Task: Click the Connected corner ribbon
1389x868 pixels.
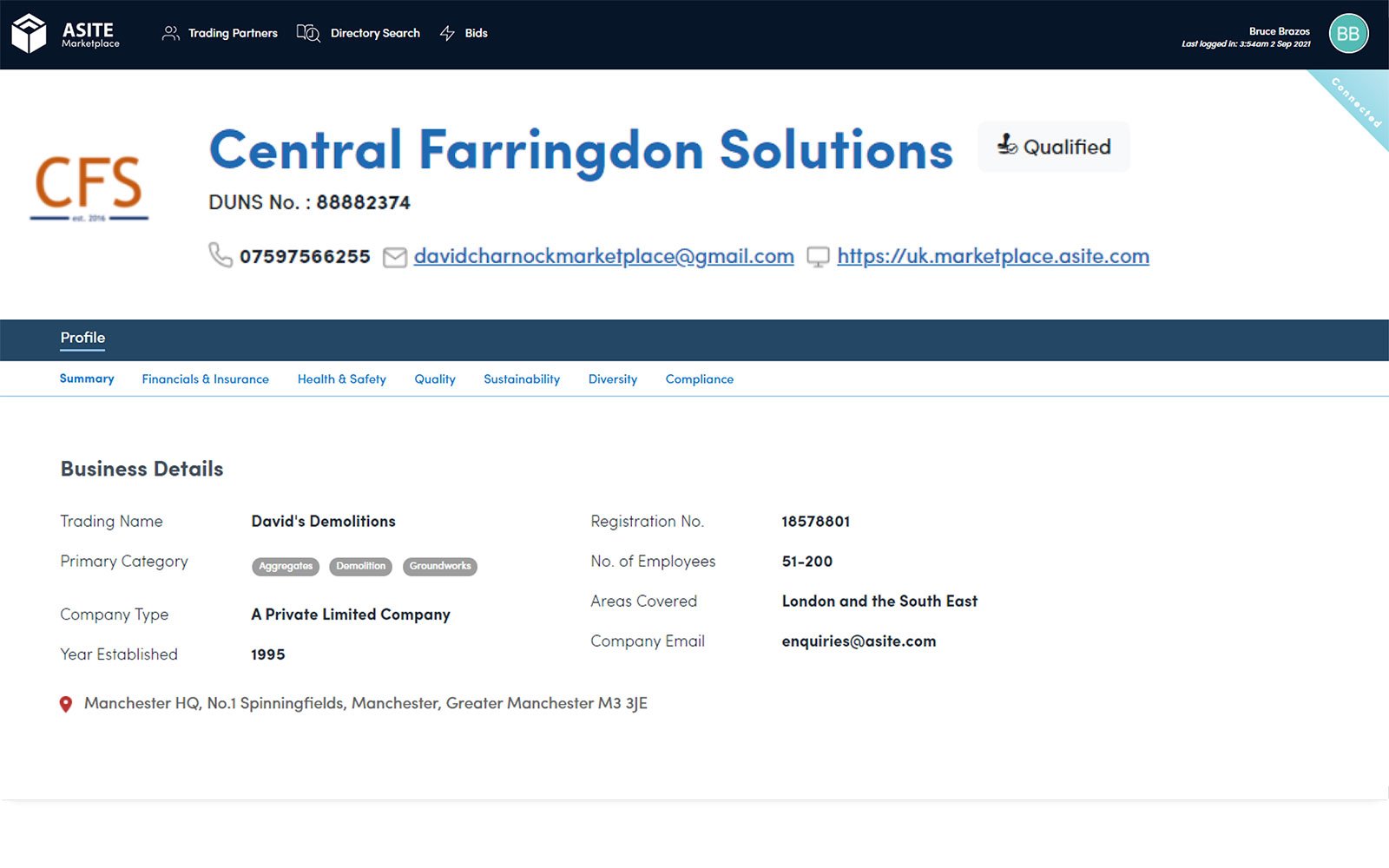Action: [x=1357, y=102]
